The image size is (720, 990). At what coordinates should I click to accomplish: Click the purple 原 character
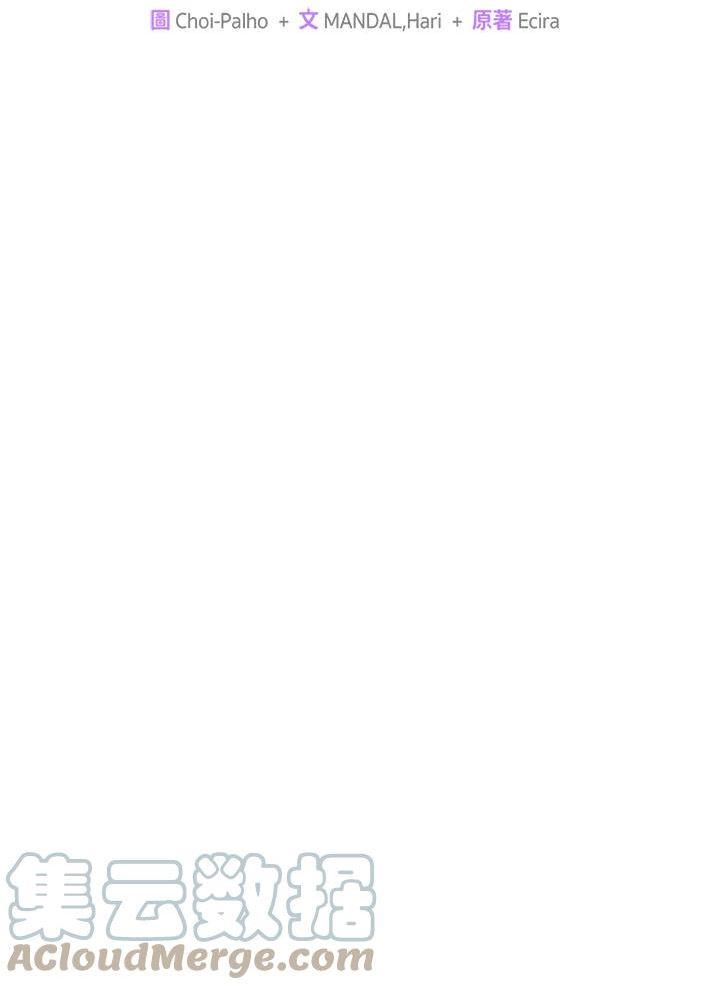pos(482,20)
